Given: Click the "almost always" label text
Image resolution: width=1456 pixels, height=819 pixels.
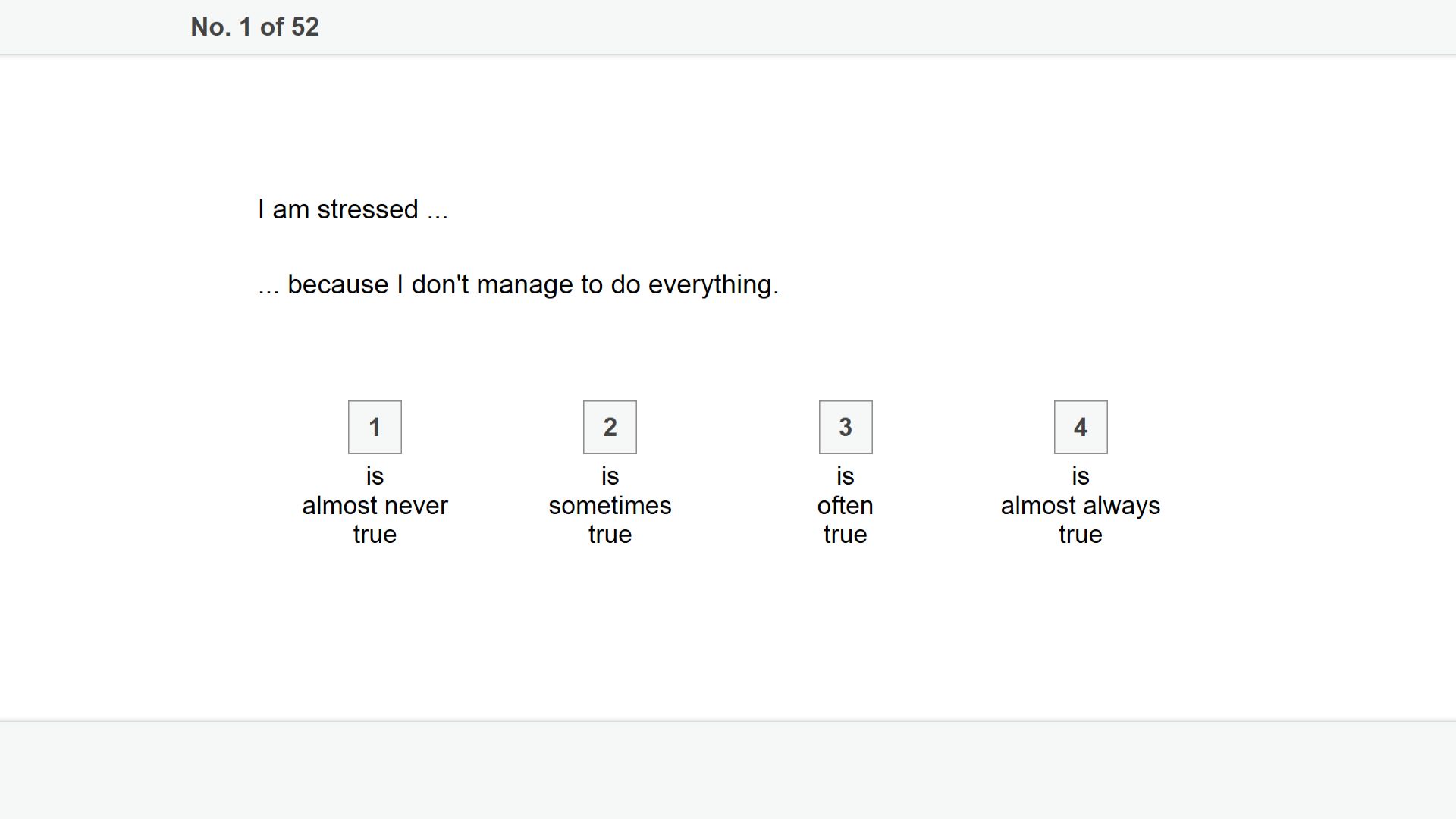Looking at the screenshot, I should pos(1081,506).
